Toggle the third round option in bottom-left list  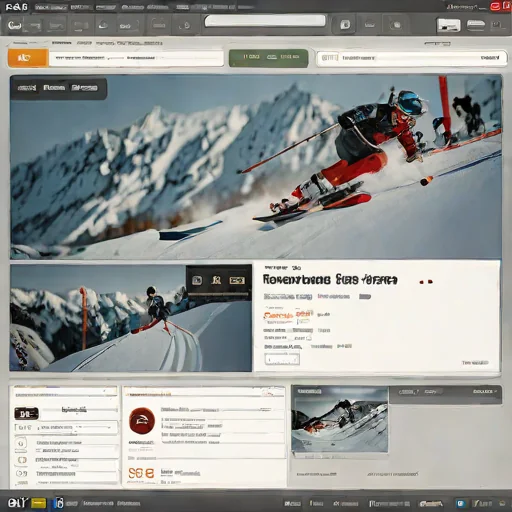21,473
